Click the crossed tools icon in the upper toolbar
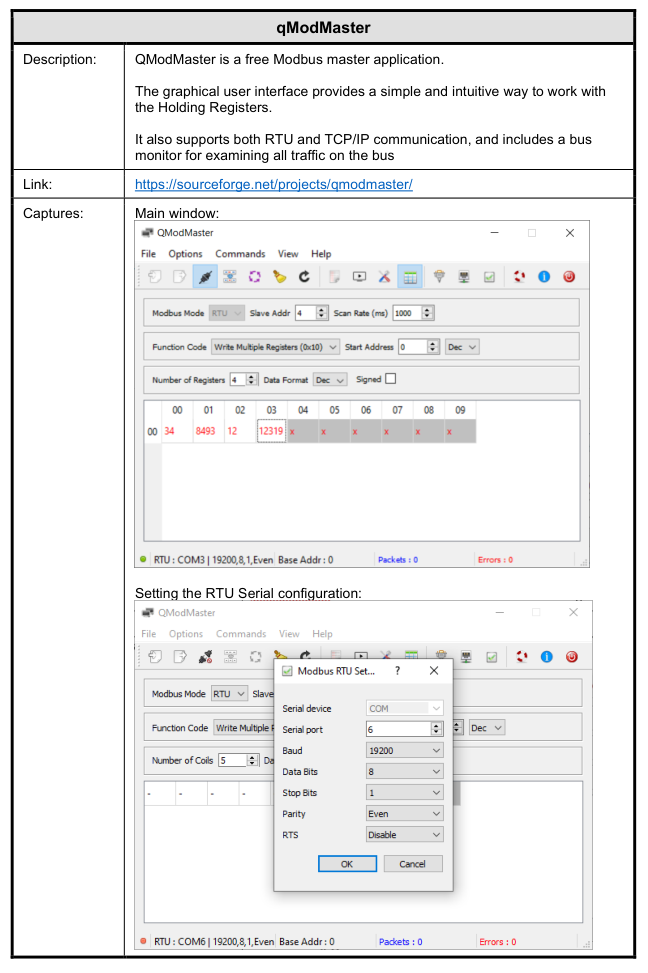Viewport: 648px width, 973px height. click(x=384, y=277)
